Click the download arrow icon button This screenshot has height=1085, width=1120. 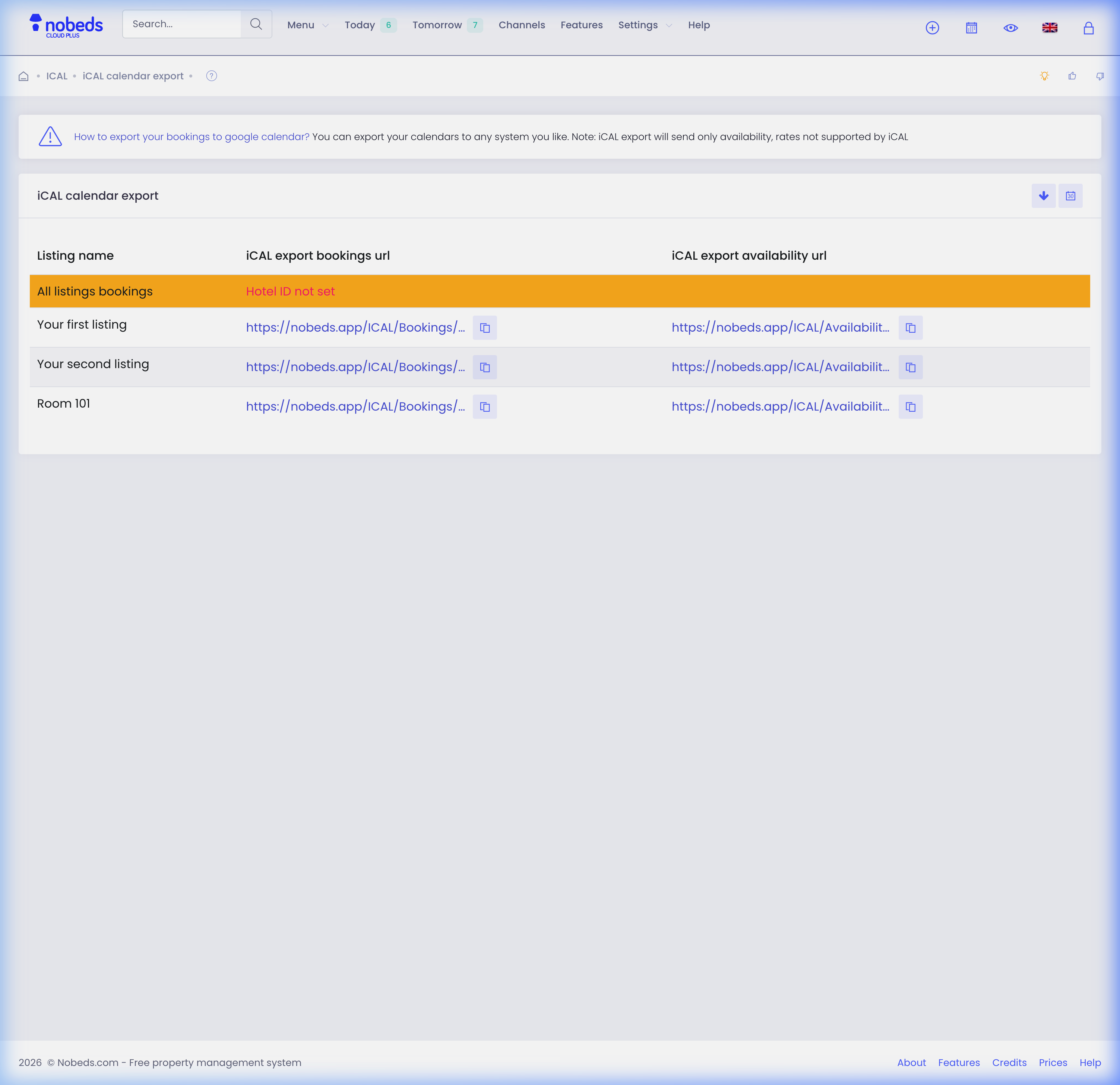pos(1043,196)
